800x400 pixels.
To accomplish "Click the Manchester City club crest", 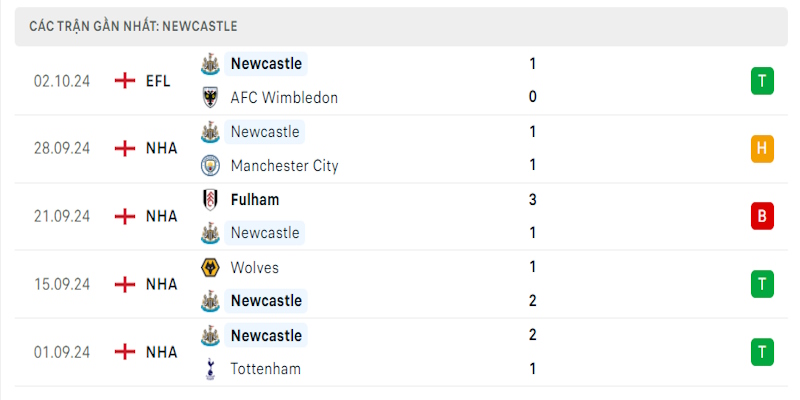I will pos(210,165).
